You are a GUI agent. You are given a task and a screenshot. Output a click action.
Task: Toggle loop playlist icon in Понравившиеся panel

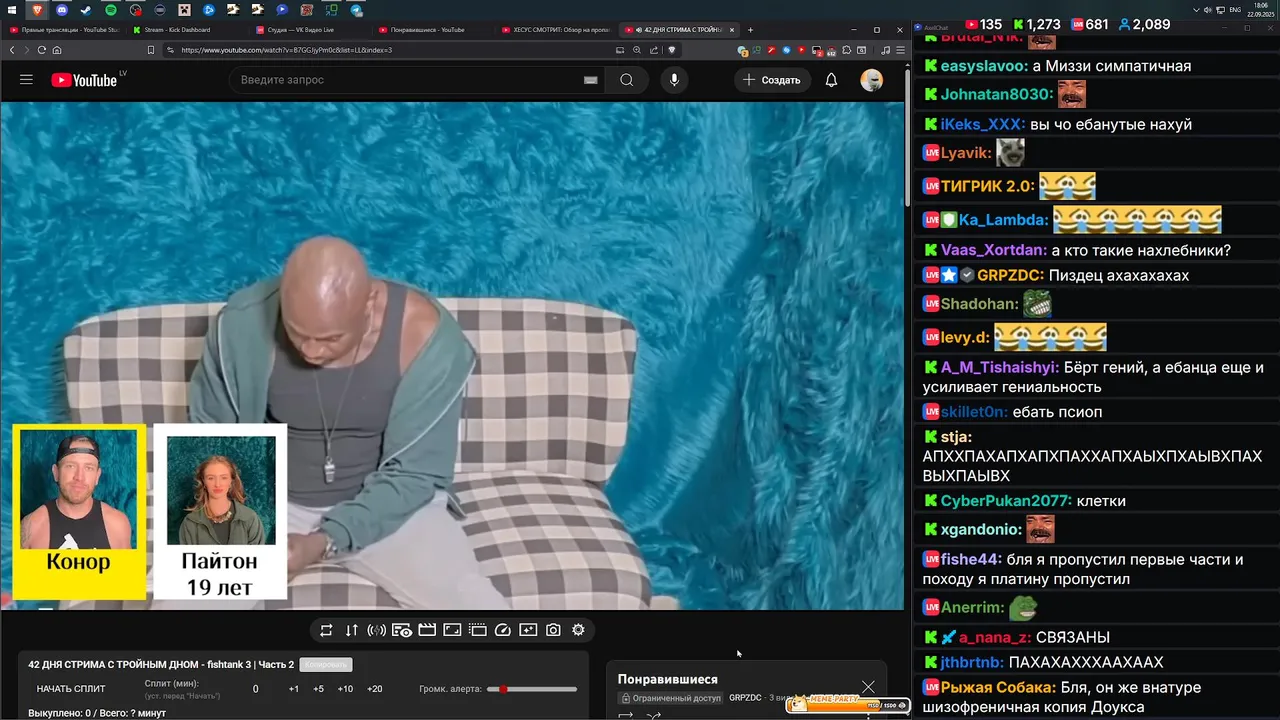pos(626,715)
